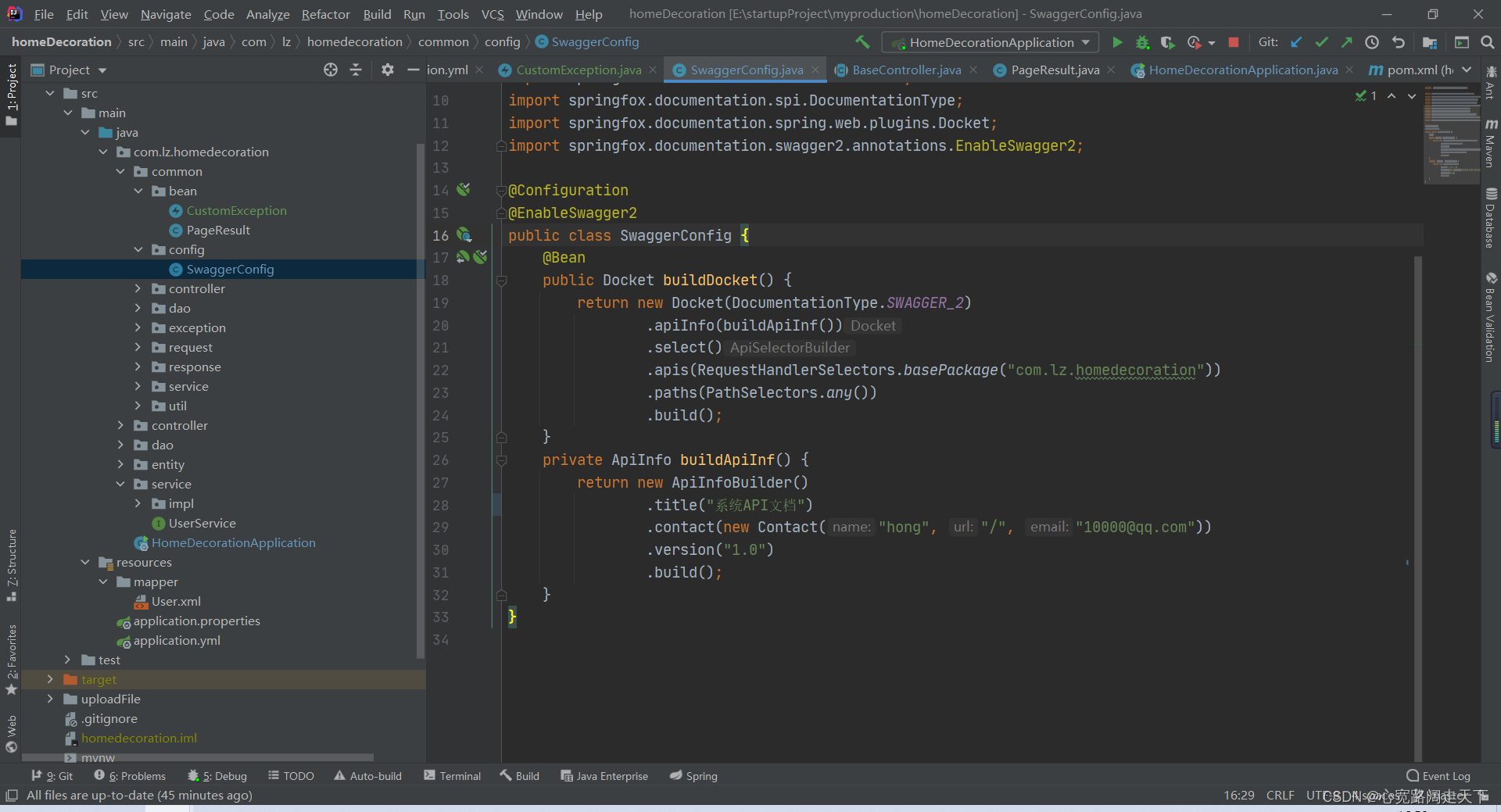
Task: Click the editor minimap preview
Action: (1452, 133)
